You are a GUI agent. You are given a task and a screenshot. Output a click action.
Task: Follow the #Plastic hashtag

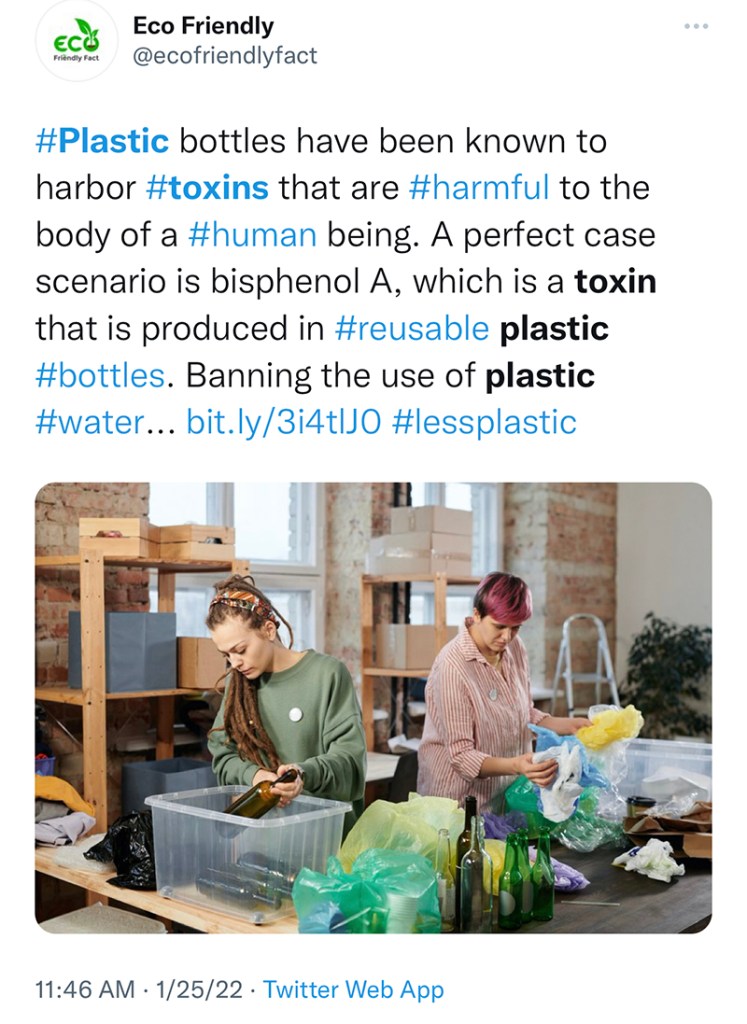pyautogui.click(x=103, y=141)
